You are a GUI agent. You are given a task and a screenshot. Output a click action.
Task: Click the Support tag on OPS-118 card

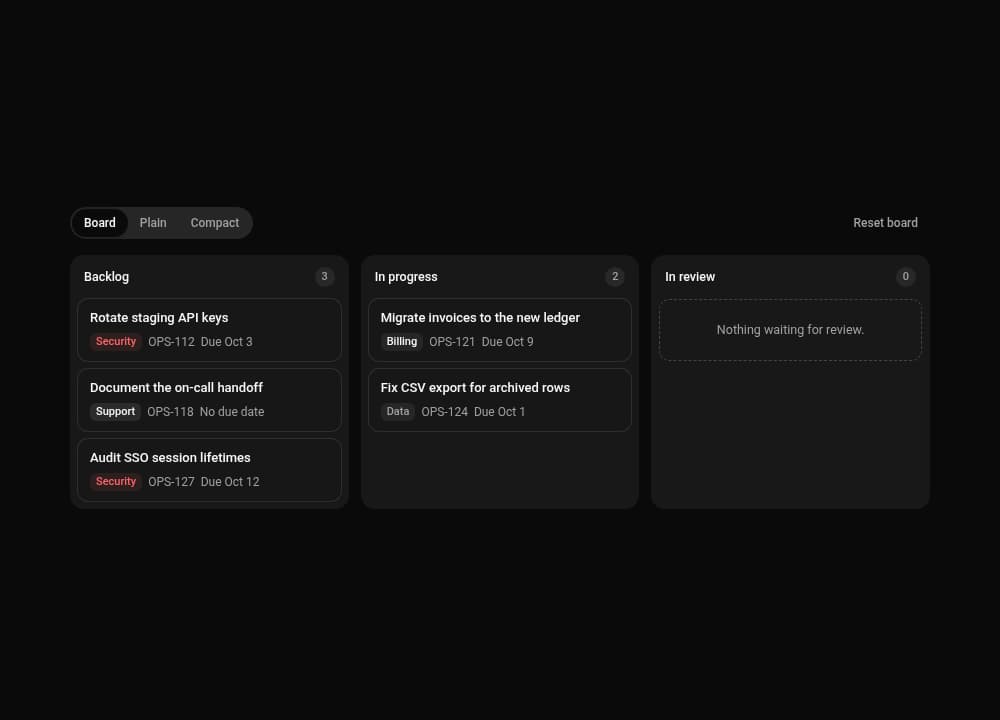pyautogui.click(x=115, y=412)
